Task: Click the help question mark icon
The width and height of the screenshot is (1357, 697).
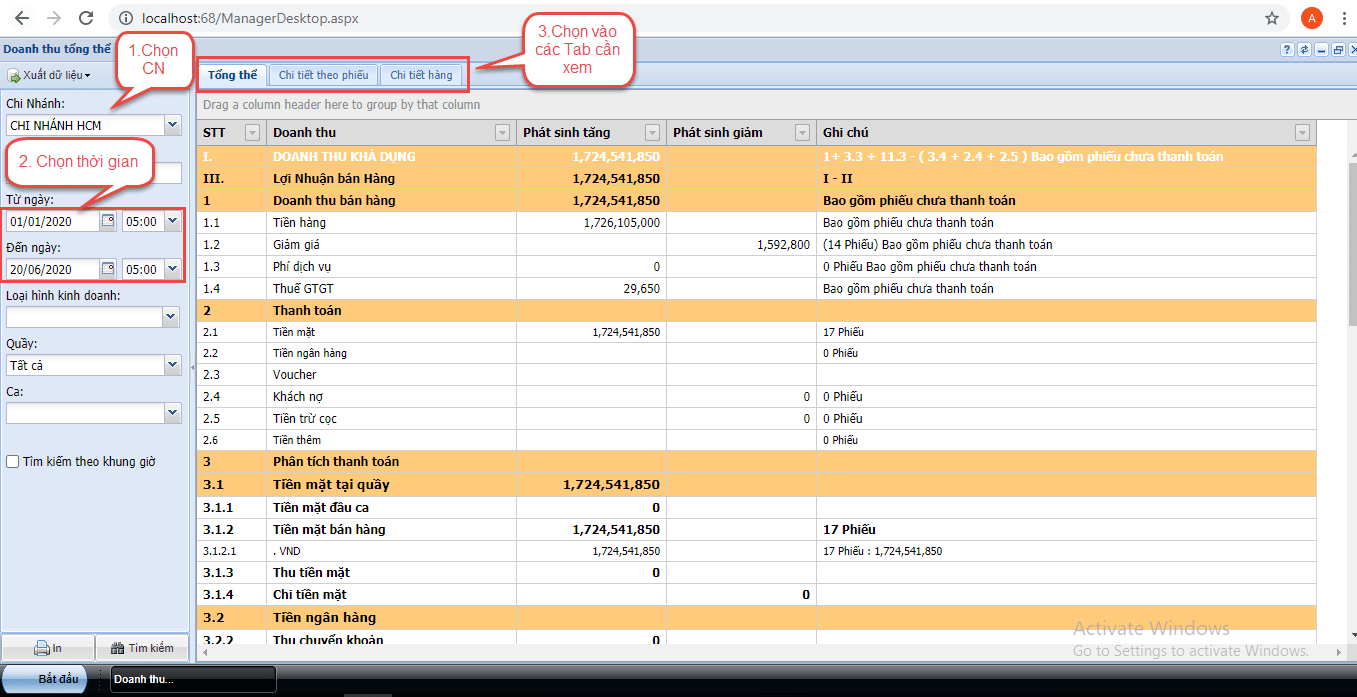Action: tap(1287, 49)
